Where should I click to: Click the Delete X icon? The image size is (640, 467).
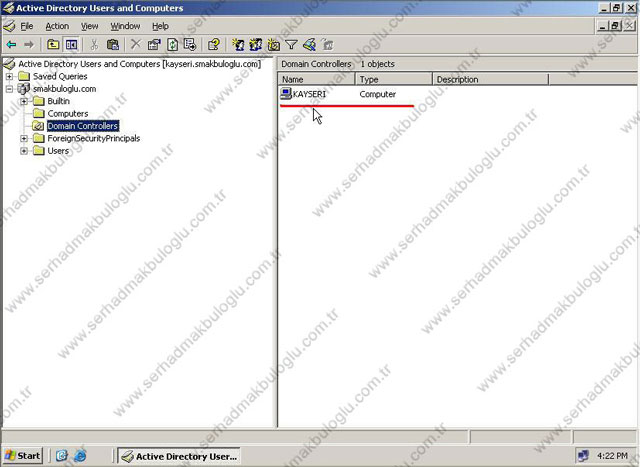pos(136,44)
